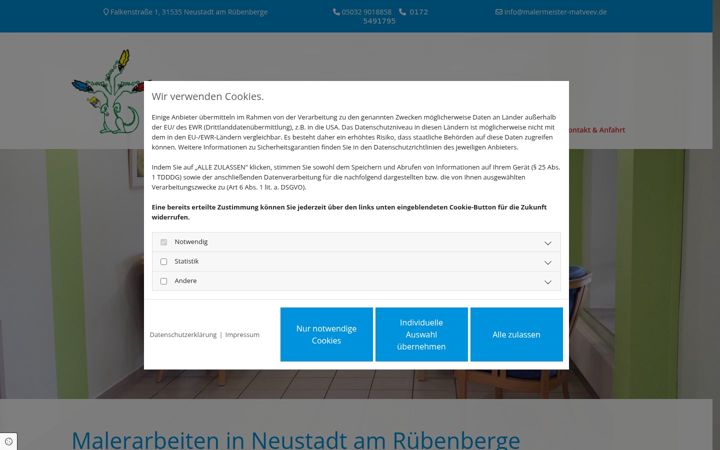This screenshot has width=720, height=450.
Task: Click the info@malermeister-matveev.de email link
Action: click(x=555, y=12)
